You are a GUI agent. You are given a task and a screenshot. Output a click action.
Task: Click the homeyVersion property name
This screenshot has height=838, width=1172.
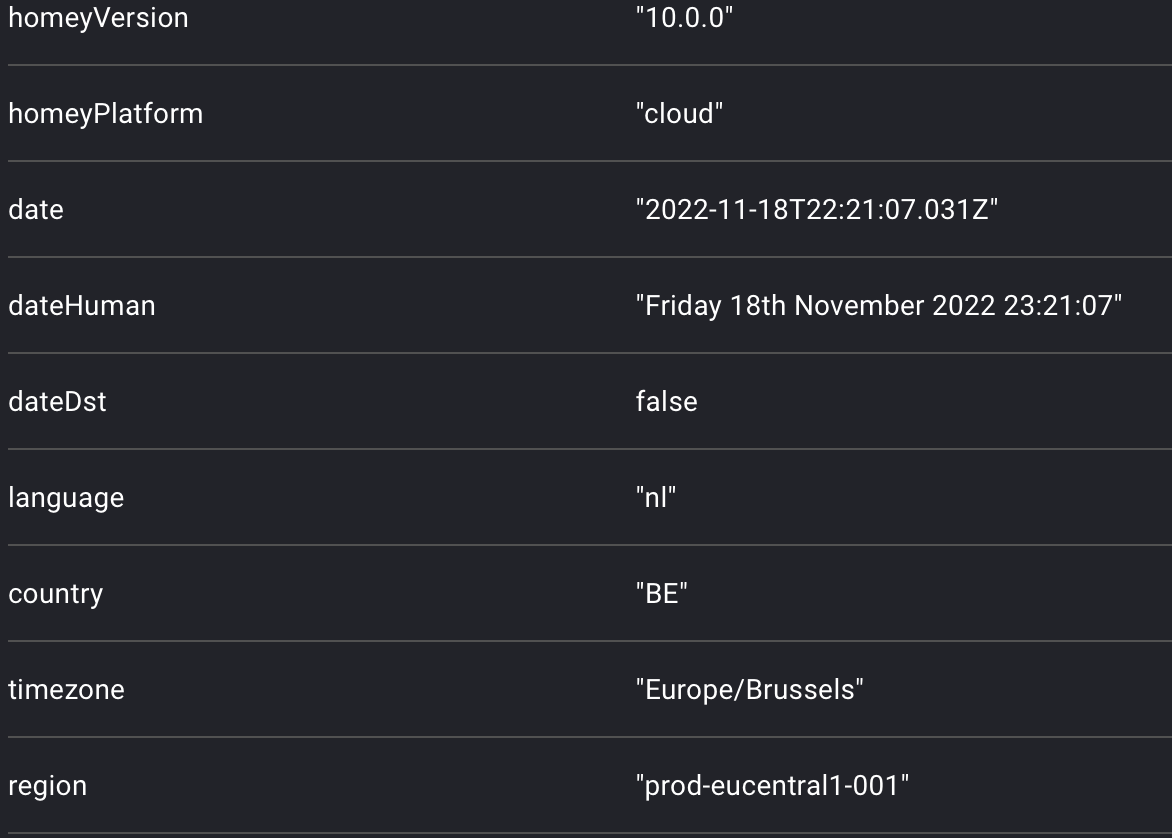pyautogui.click(x=98, y=18)
